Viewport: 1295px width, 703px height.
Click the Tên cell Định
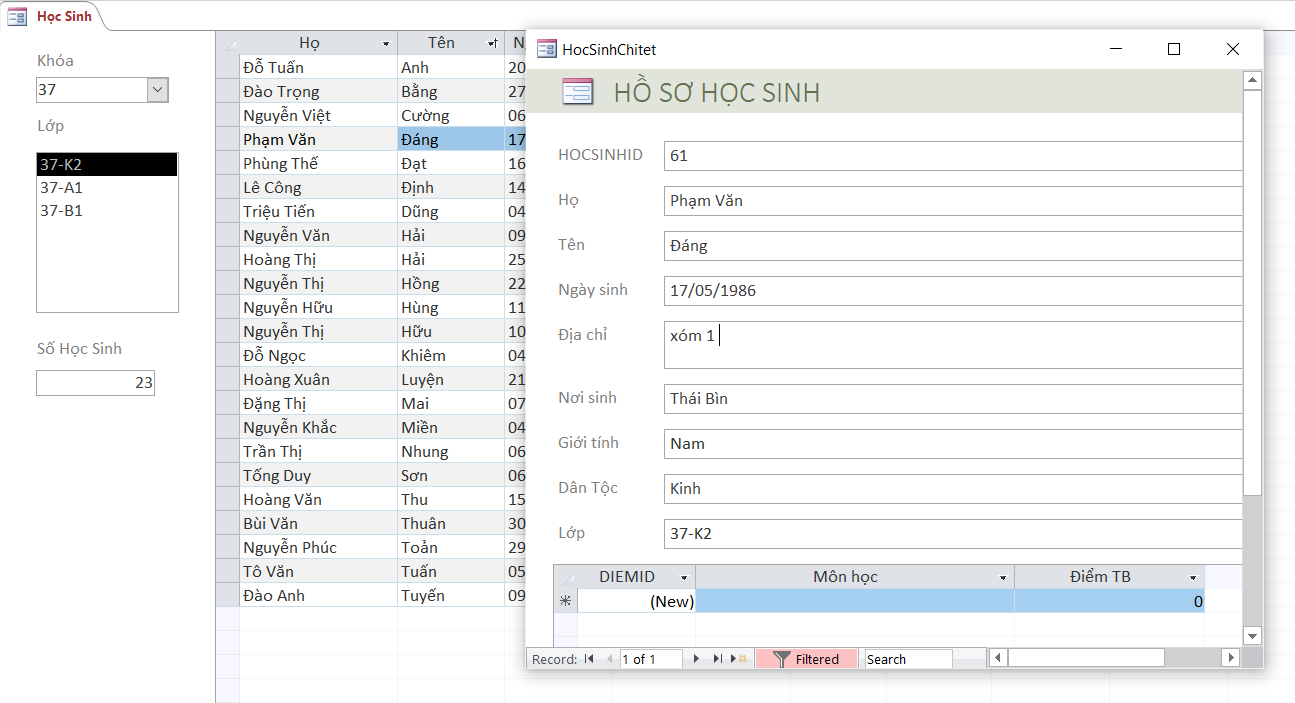pyautogui.click(x=451, y=187)
